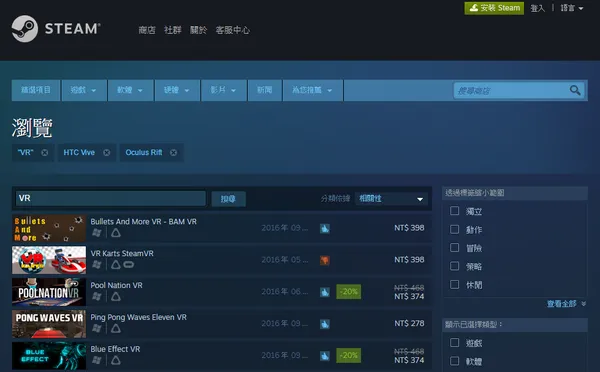
Task: Check the 休閒 tag checkbox
Action: (x=454, y=284)
